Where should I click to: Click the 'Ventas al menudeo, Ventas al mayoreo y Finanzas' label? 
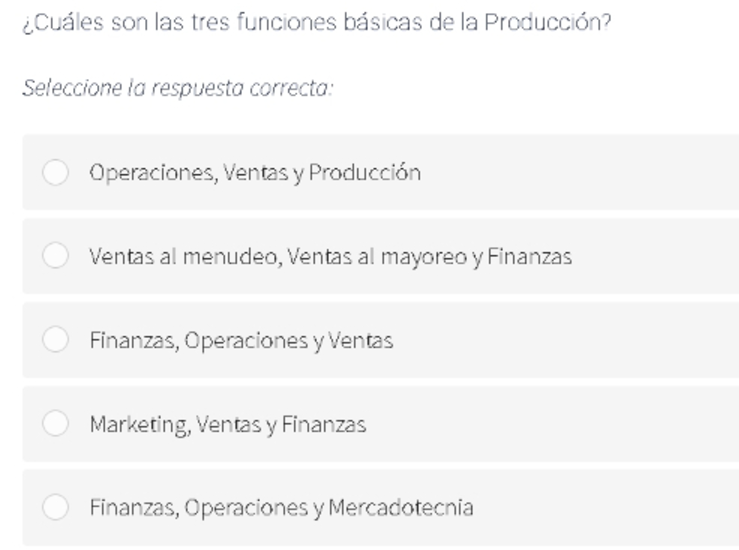(x=330, y=257)
